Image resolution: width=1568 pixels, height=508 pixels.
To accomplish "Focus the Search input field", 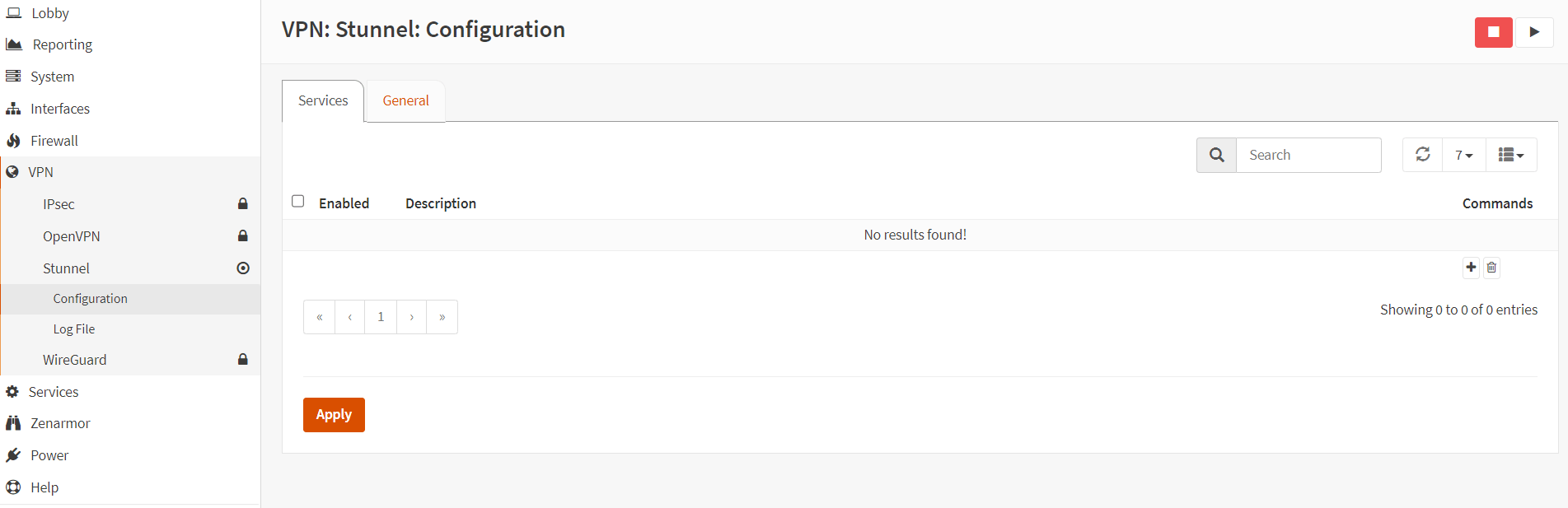I will tap(1308, 155).
